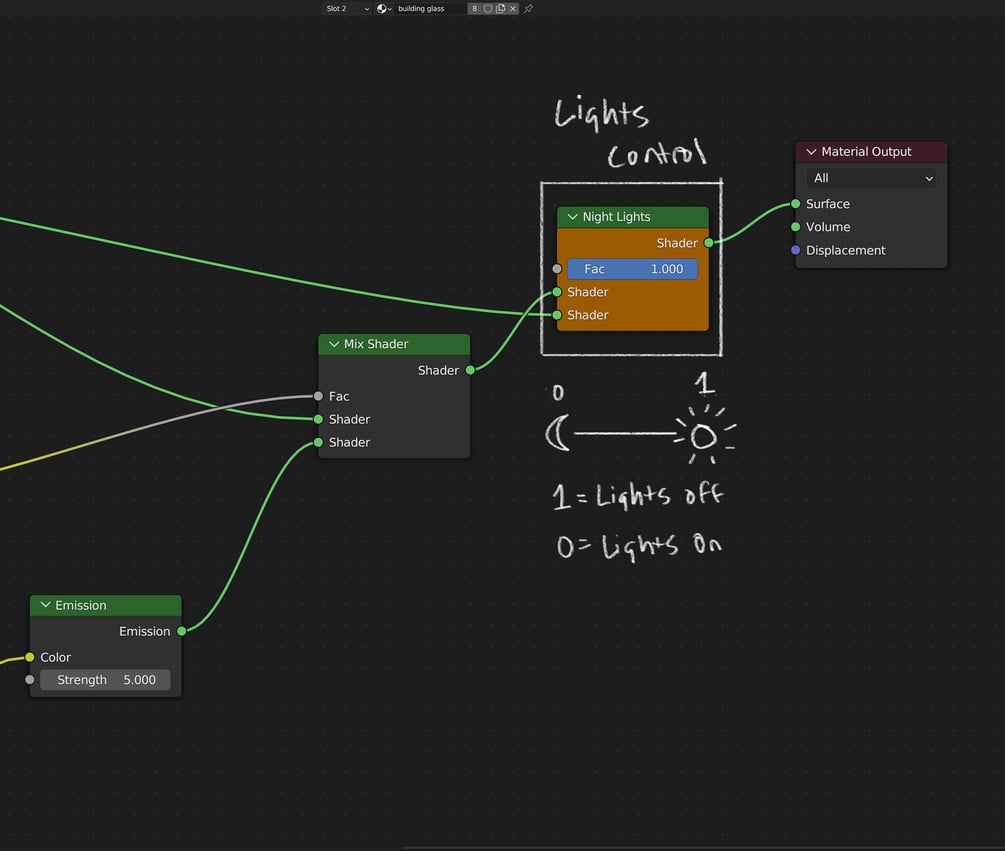This screenshot has height=851, width=1005.
Task: Unlink the material with the X icon
Action: pyautogui.click(x=513, y=8)
